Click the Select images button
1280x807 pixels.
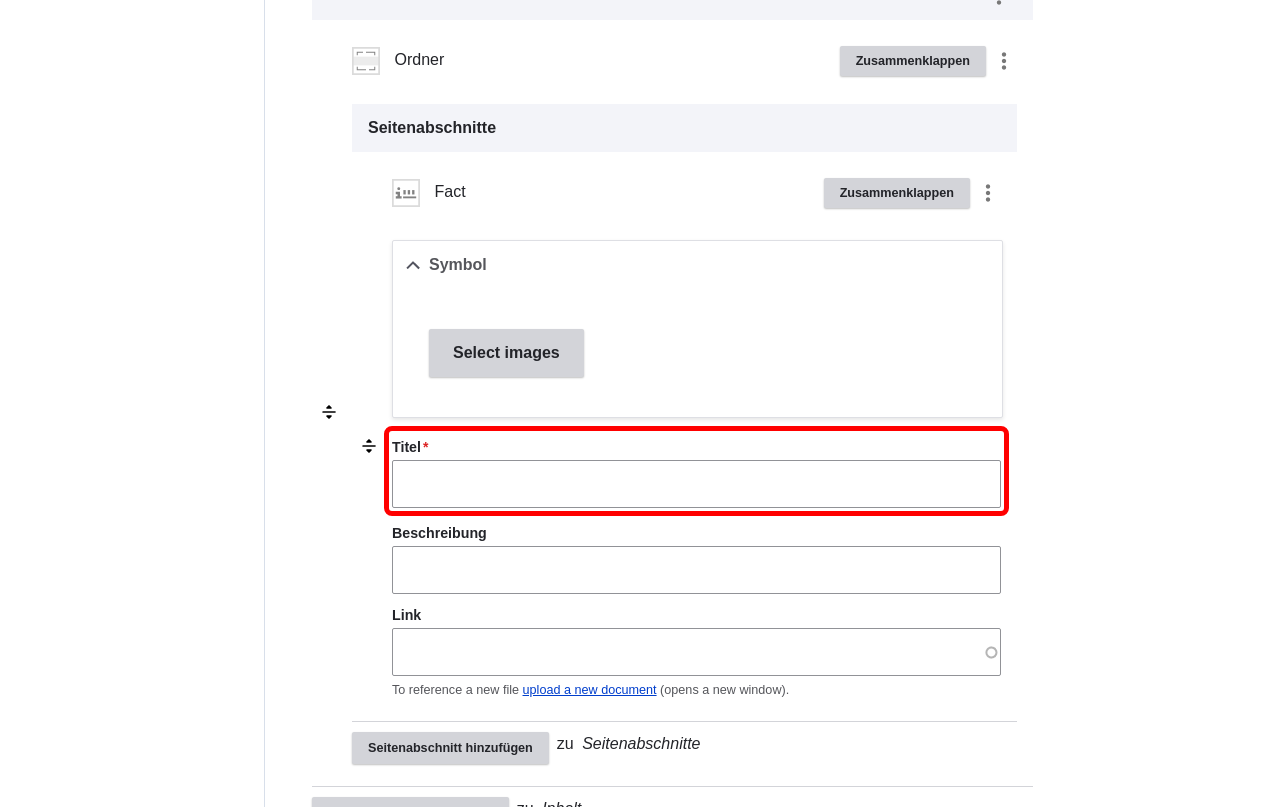click(506, 353)
